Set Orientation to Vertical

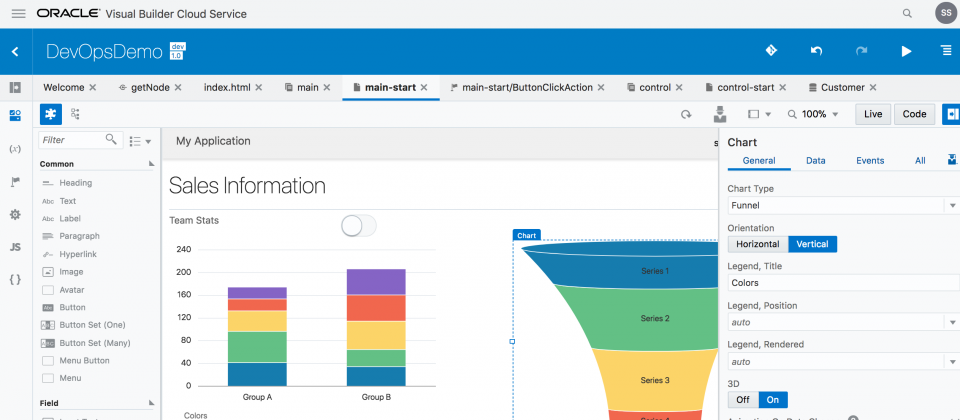812,244
